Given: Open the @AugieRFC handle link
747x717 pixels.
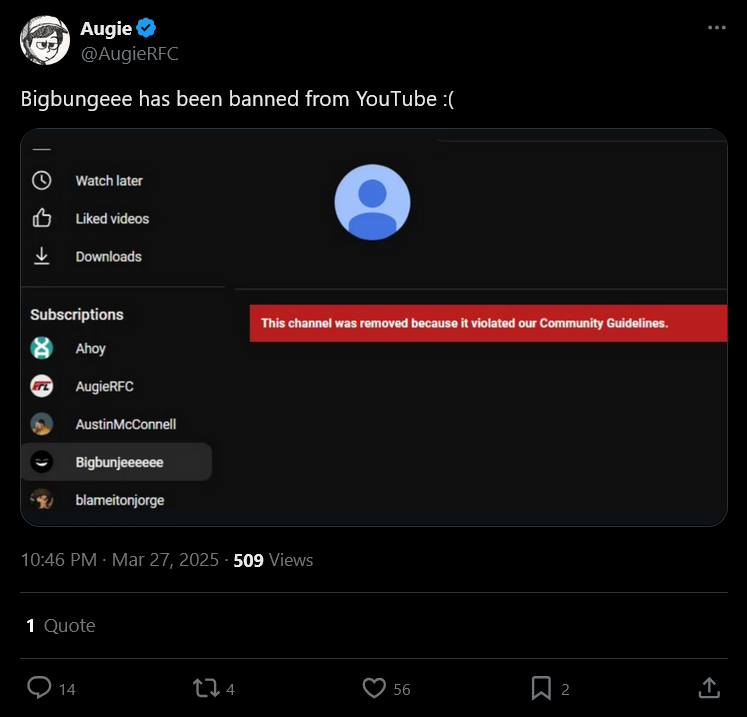Looking at the screenshot, I should coord(129,53).
